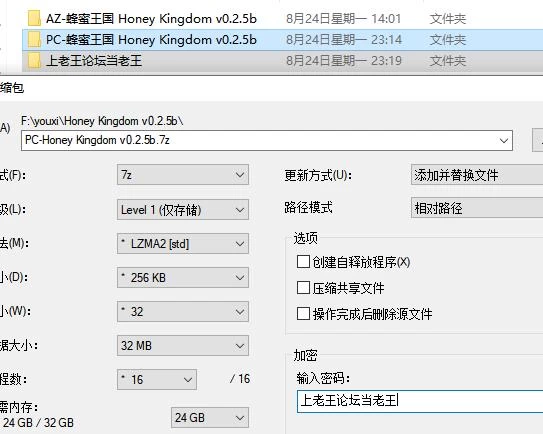Click the browse button next to archive name
This screenshot has width=543, height=434.
click(x=537, y=140)
